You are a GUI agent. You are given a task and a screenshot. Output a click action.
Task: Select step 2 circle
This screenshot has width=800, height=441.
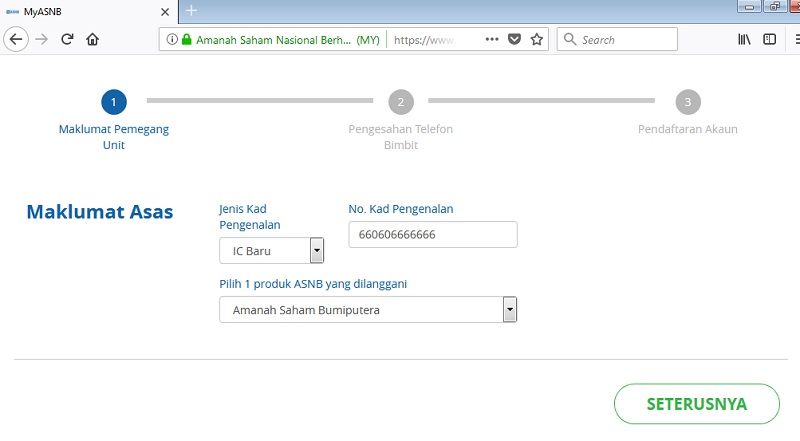(401, 102)
